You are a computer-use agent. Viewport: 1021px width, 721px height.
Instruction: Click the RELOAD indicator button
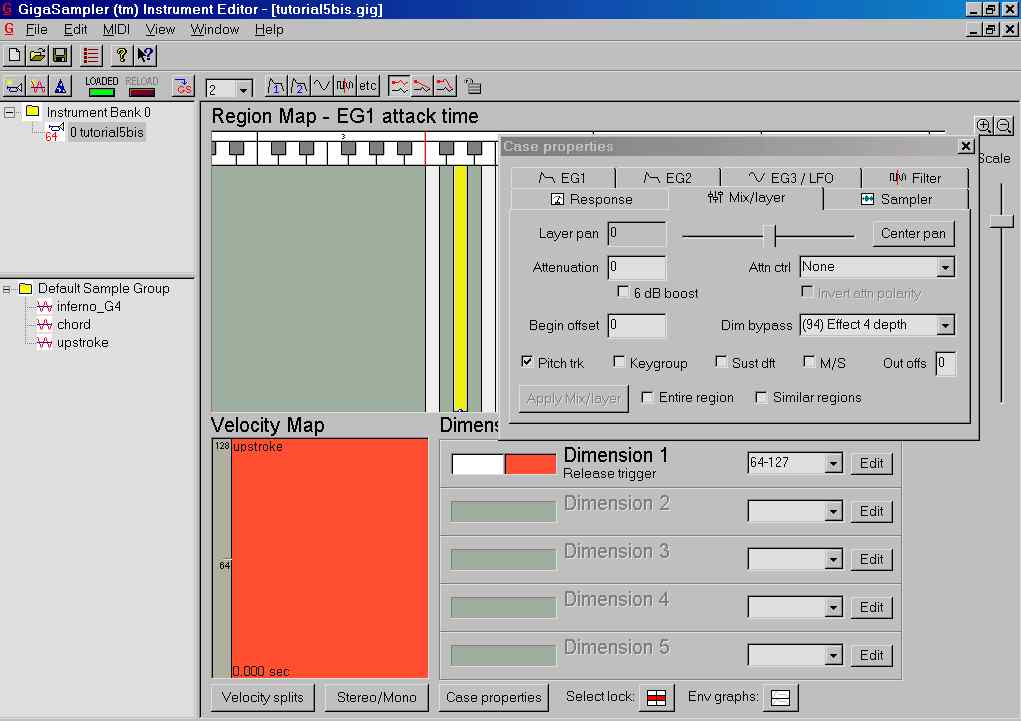(x=142, y=86)
